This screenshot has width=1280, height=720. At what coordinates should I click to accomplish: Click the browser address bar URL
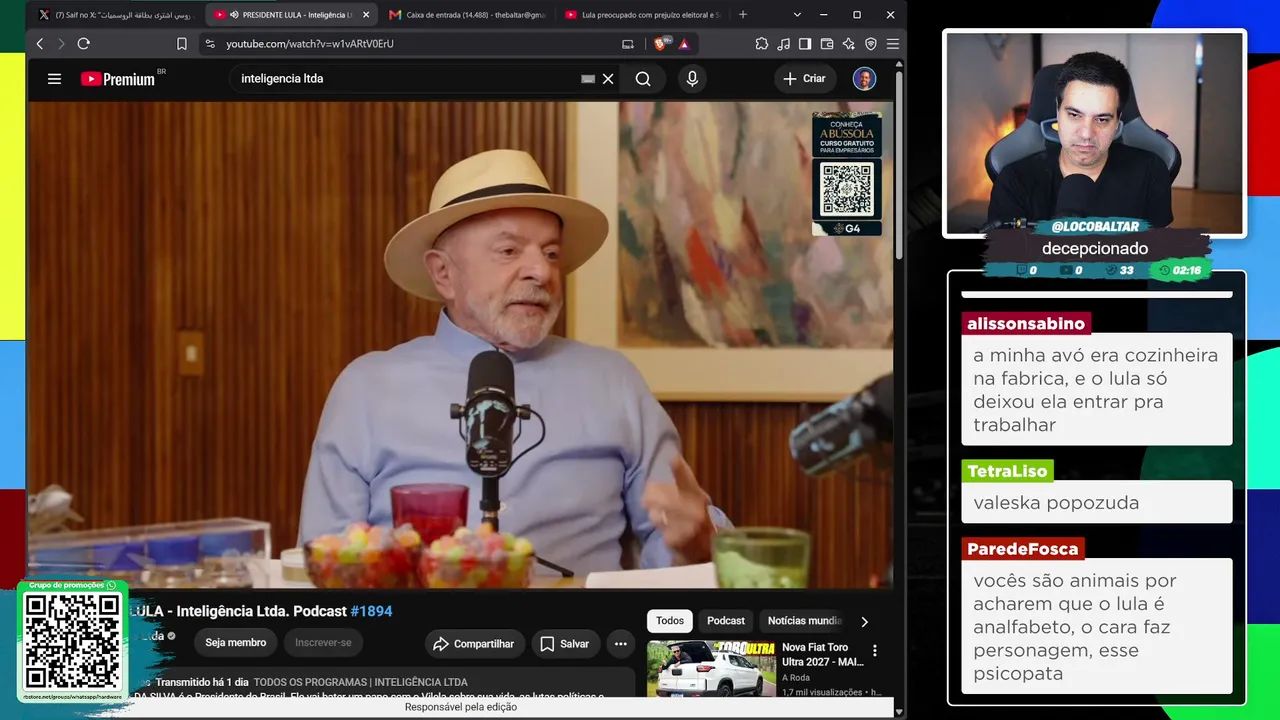(x=310, y=44)
